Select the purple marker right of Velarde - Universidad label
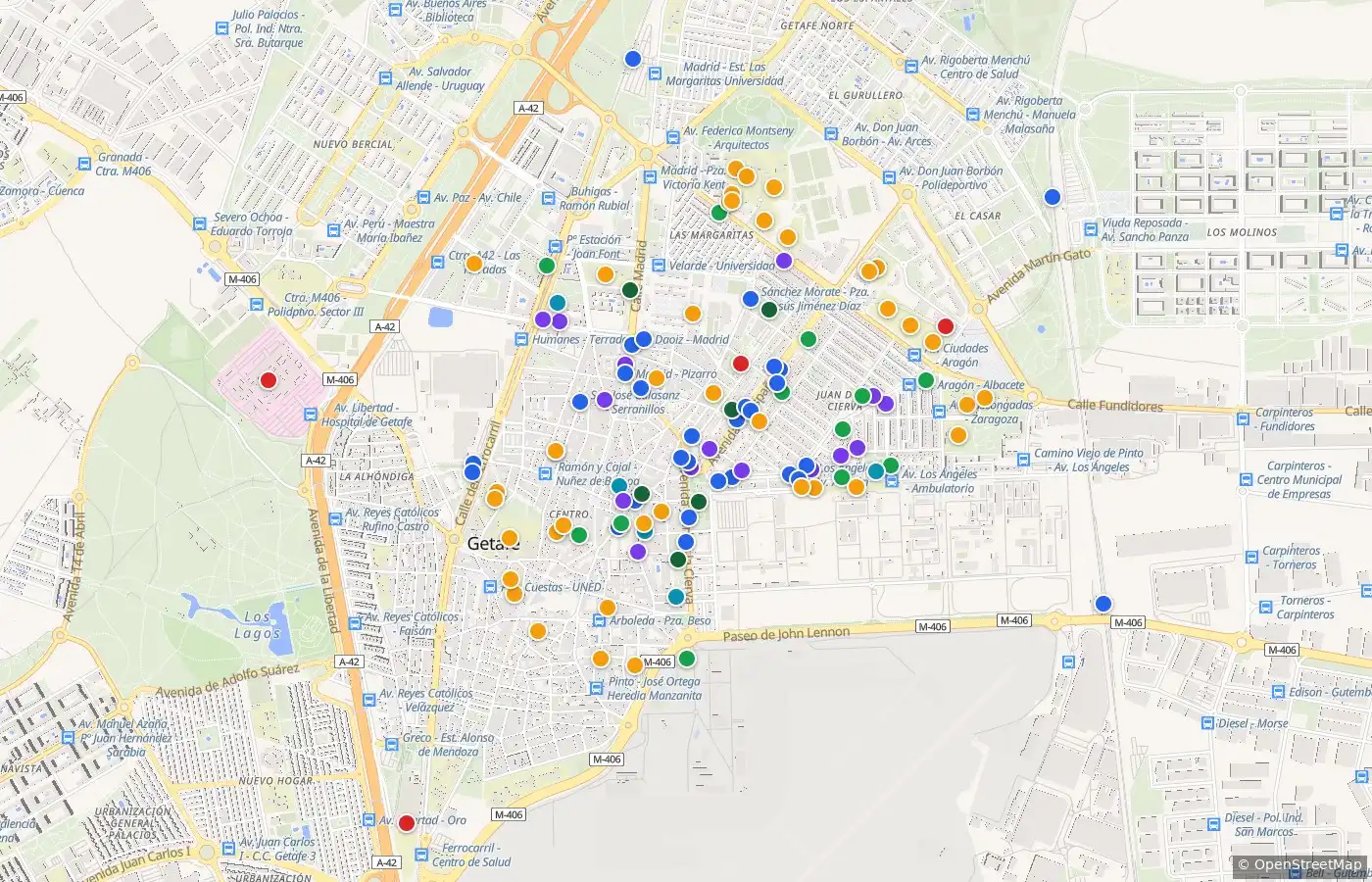Screen dimensions: 1372x882 (x=783, y=261)
